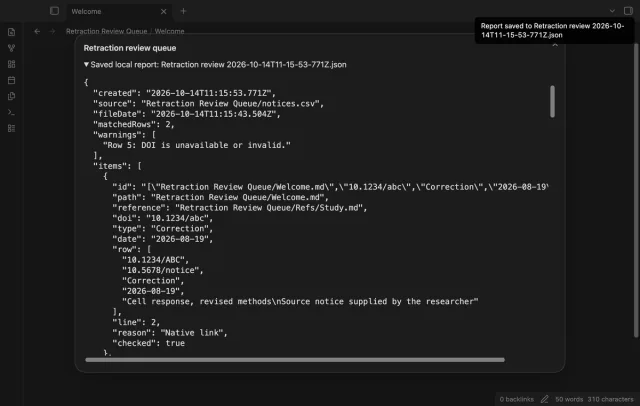Image resolution: width=640 pixels, height=406 pixels.
Task: Toggle the right sidebar icon
Action: click(628, 11)
